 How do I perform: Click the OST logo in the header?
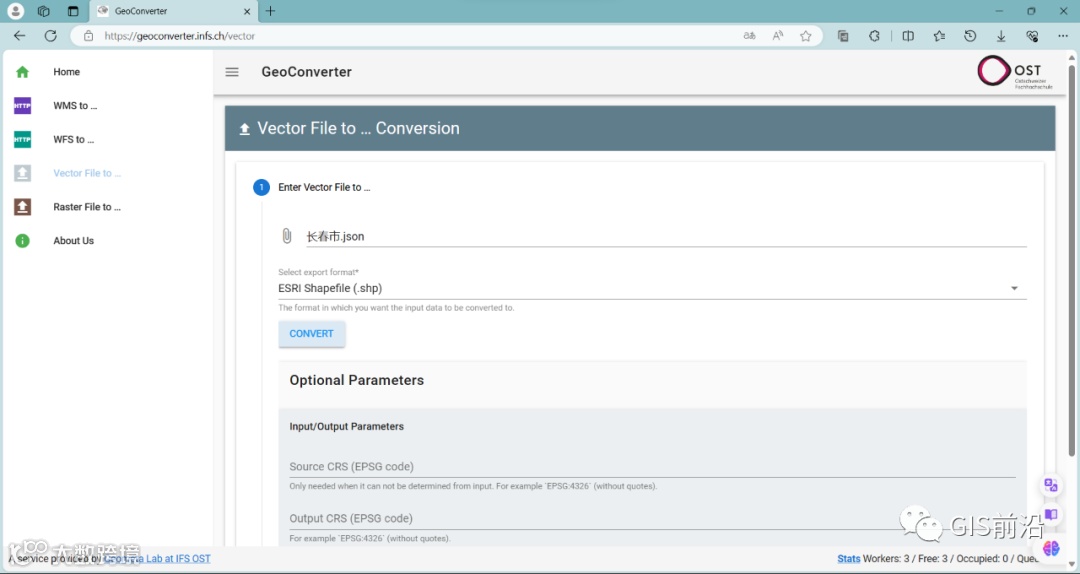(1010, 72)
